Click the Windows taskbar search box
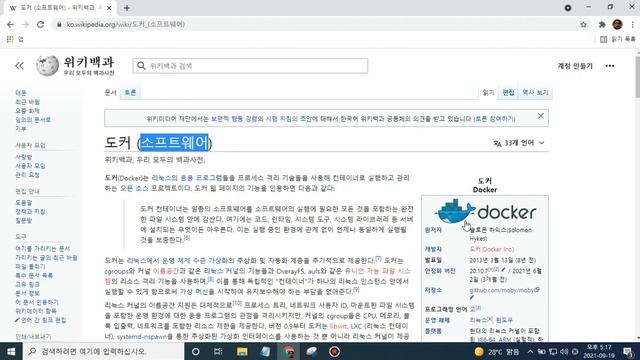This screenshot has height=360, width=640. click(104, 351)
